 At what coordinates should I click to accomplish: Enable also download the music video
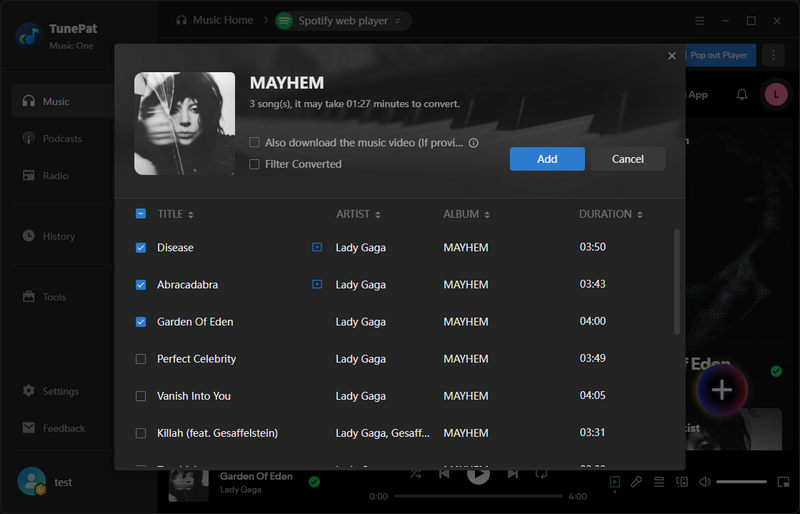[254, 142]
